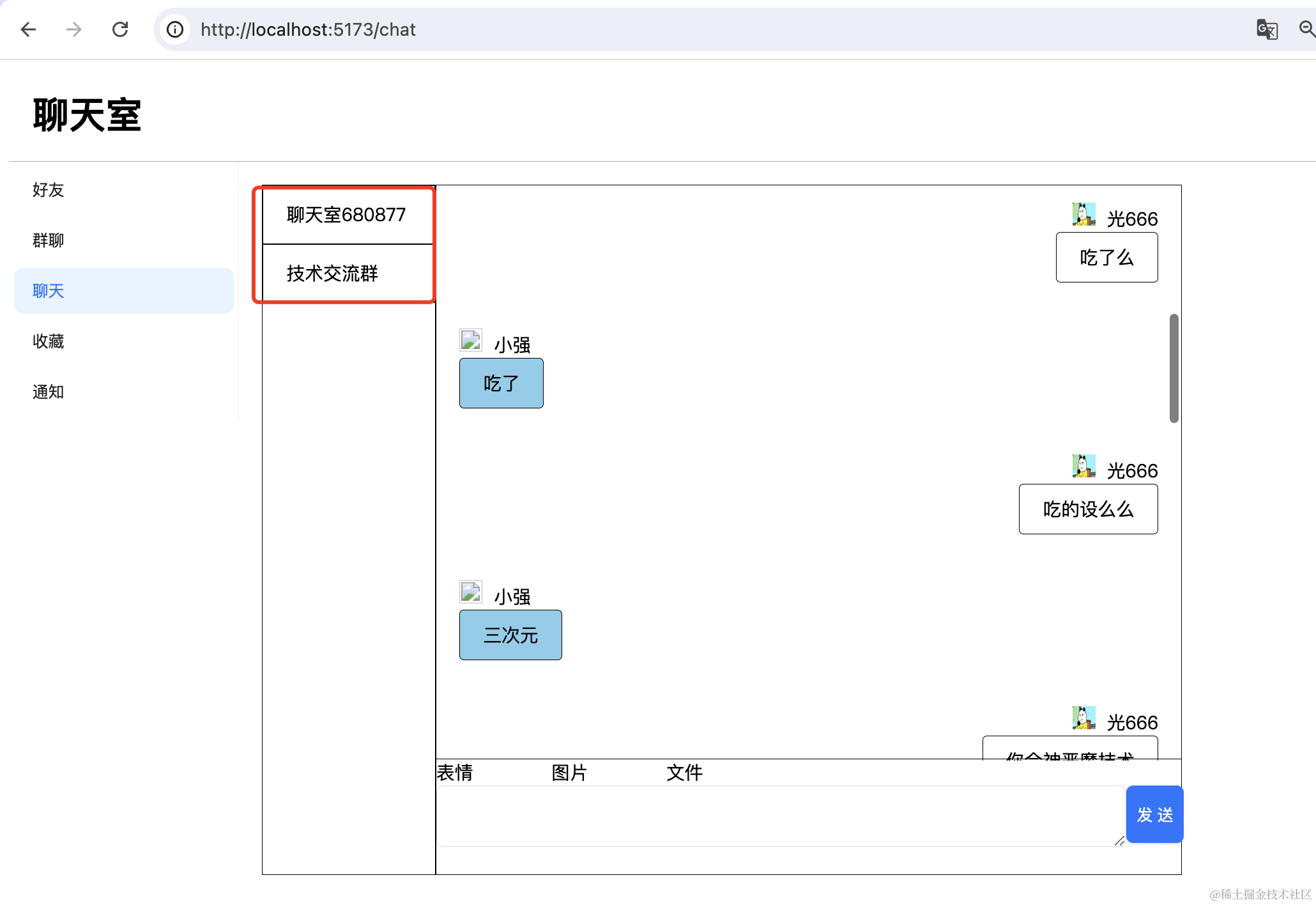Click 光666's avatar on the 吃了么 message
1316x905 pixels.
(1083, 215)
